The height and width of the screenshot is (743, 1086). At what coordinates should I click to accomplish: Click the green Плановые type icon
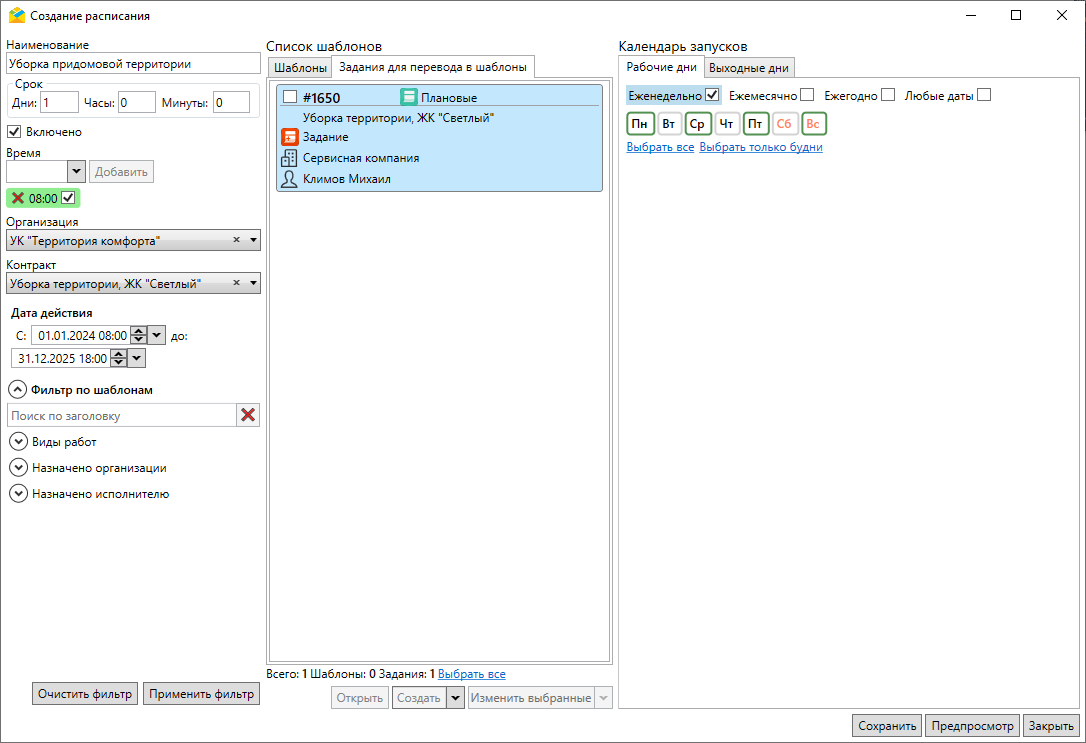click(x=408, y=97)
